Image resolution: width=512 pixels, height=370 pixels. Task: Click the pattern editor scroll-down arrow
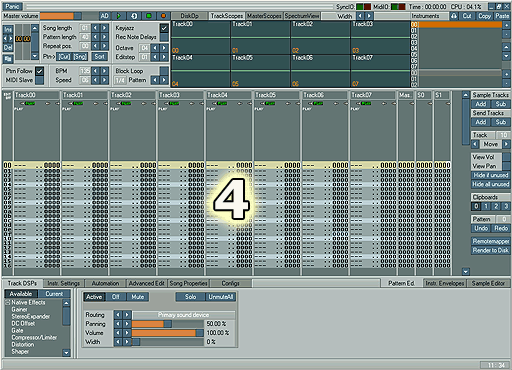[x=466, y=271]
